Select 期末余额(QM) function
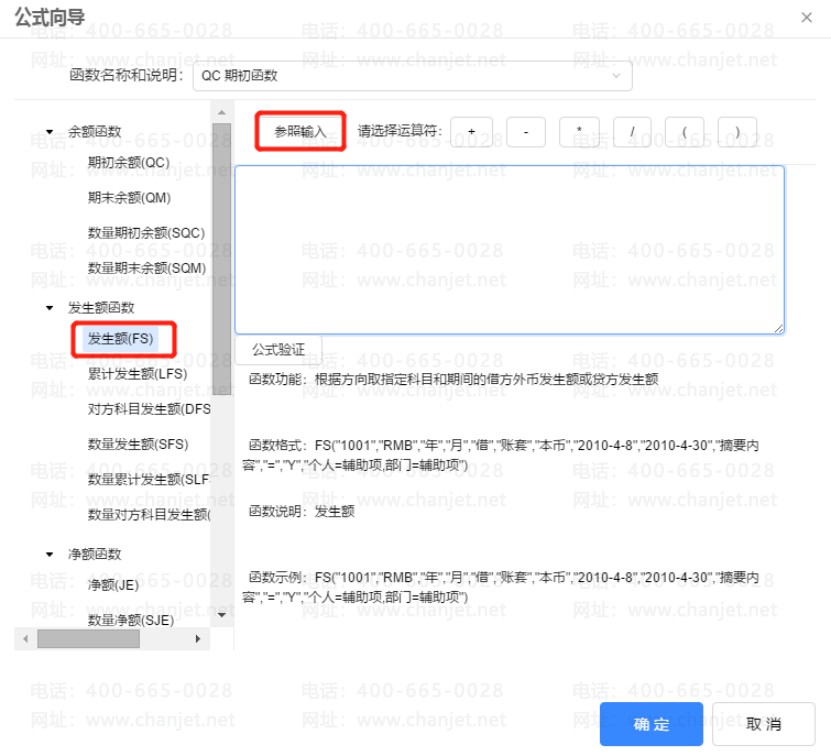 pos(128,197)
